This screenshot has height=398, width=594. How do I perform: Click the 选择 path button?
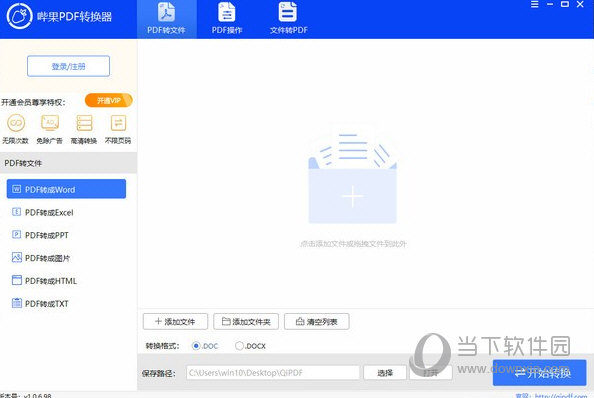point(385,373)
